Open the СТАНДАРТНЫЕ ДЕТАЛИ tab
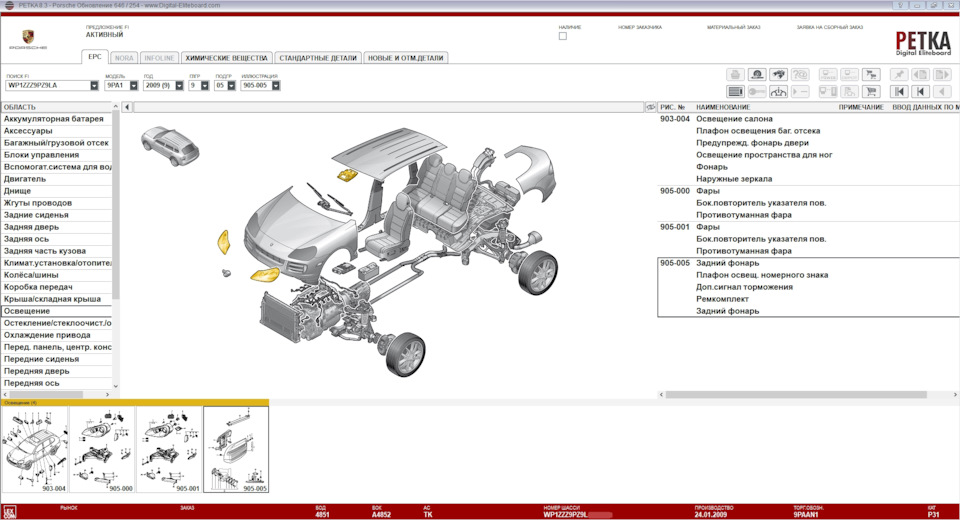 [x=318, y=58]
